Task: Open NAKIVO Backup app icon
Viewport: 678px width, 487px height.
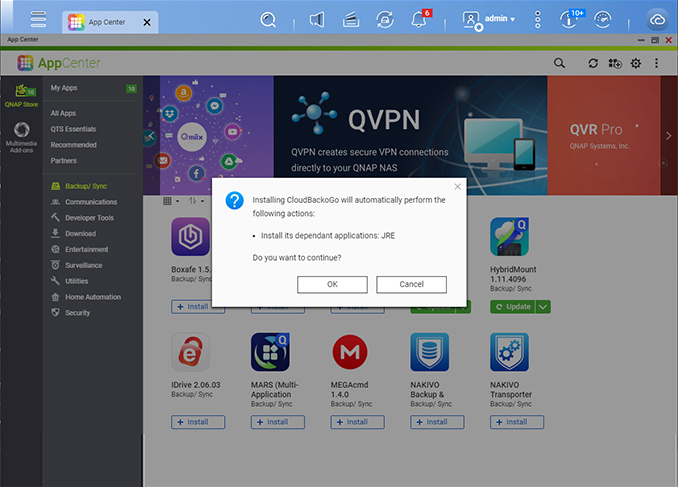Action: click(x=430, y=352)
